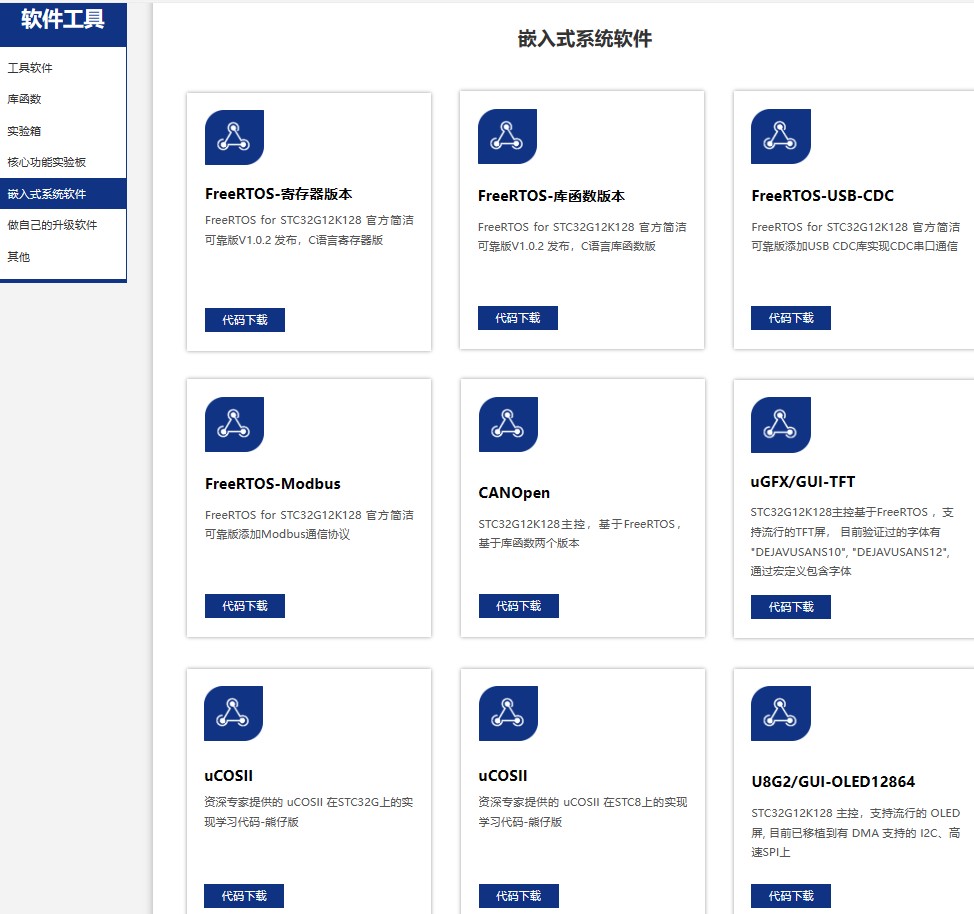
Task: Click the U8G2/GUI-OLED12864 title
Action: (833, 782)
